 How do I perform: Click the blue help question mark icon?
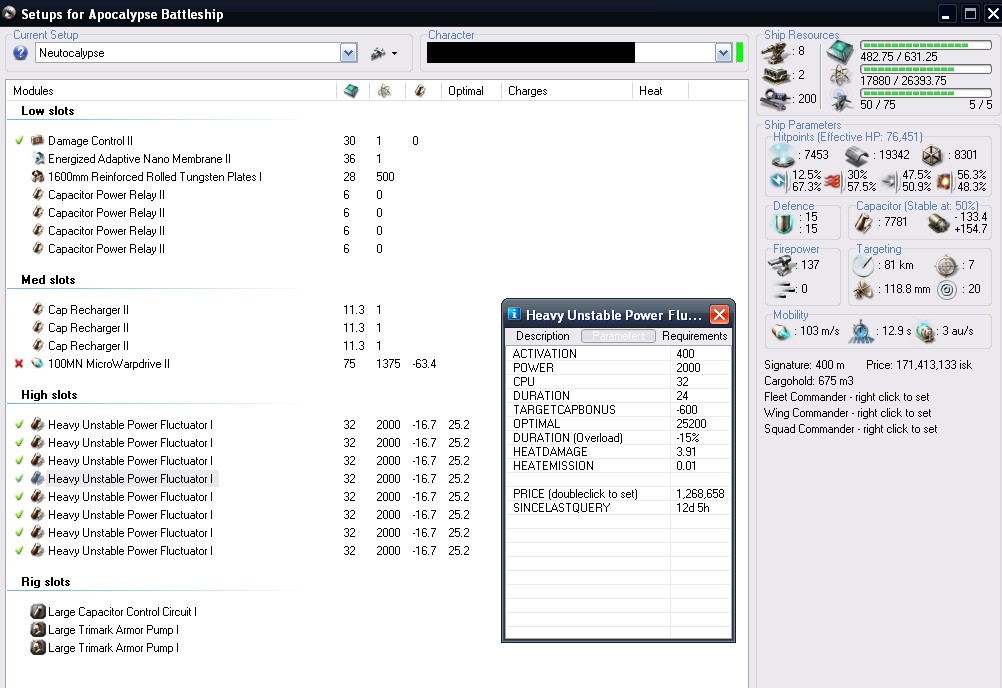tap(20, 53)
